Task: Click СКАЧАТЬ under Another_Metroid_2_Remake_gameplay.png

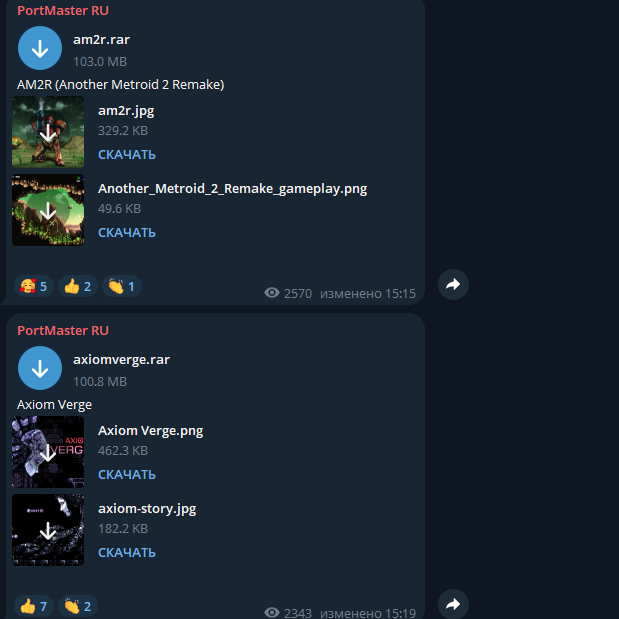Action: point(127,233)
